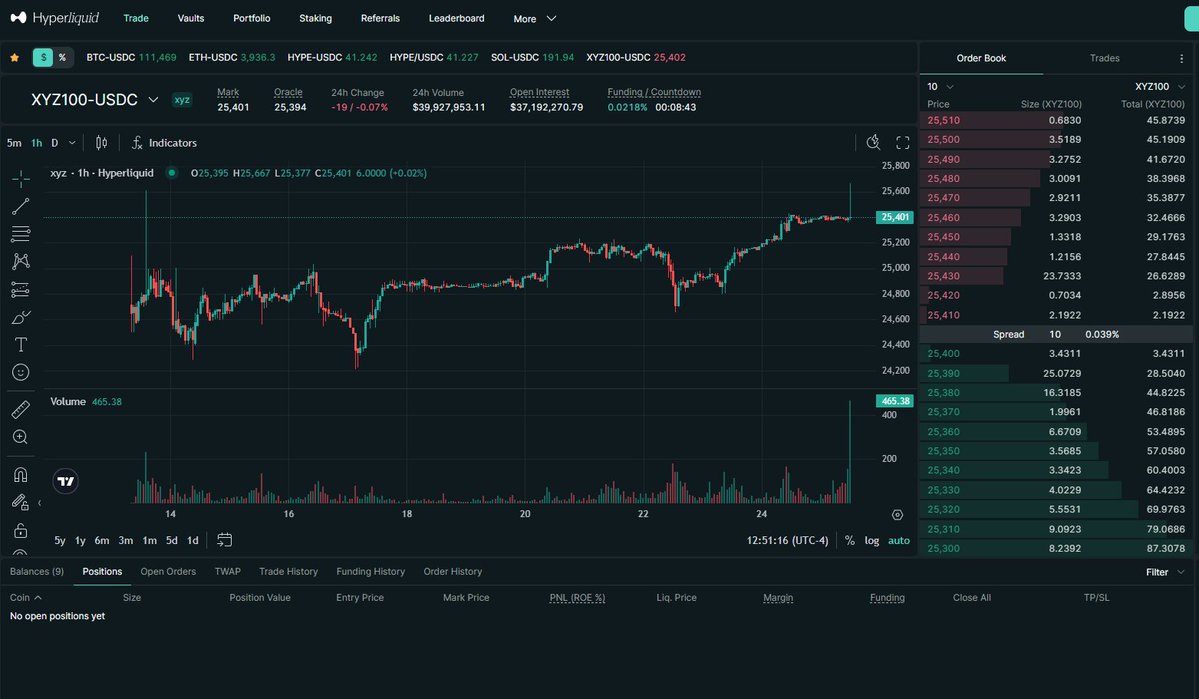Select the text annotation tool
This screenshot has width=1199, height=699.
click(x=21, y=345)
